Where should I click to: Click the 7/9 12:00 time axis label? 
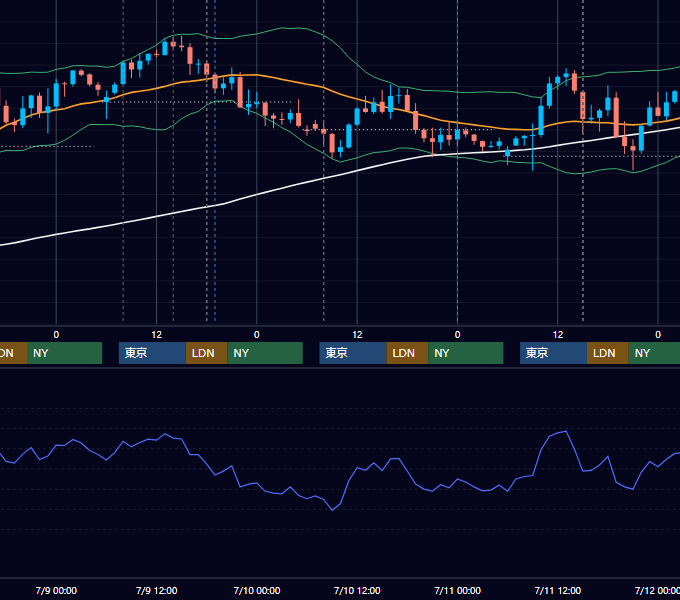tap(157, 590)
